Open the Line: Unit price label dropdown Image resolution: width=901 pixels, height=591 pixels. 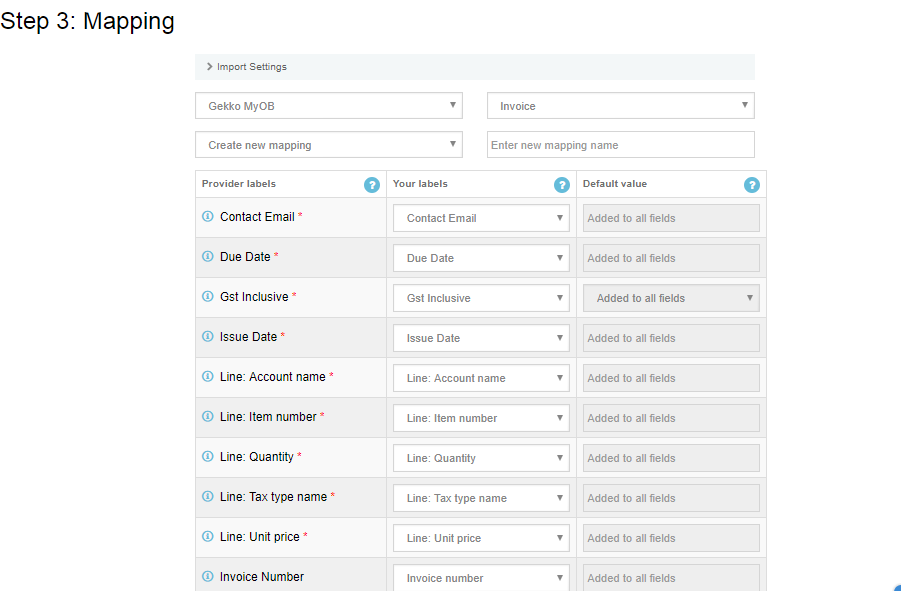click(x=481, y=538)
